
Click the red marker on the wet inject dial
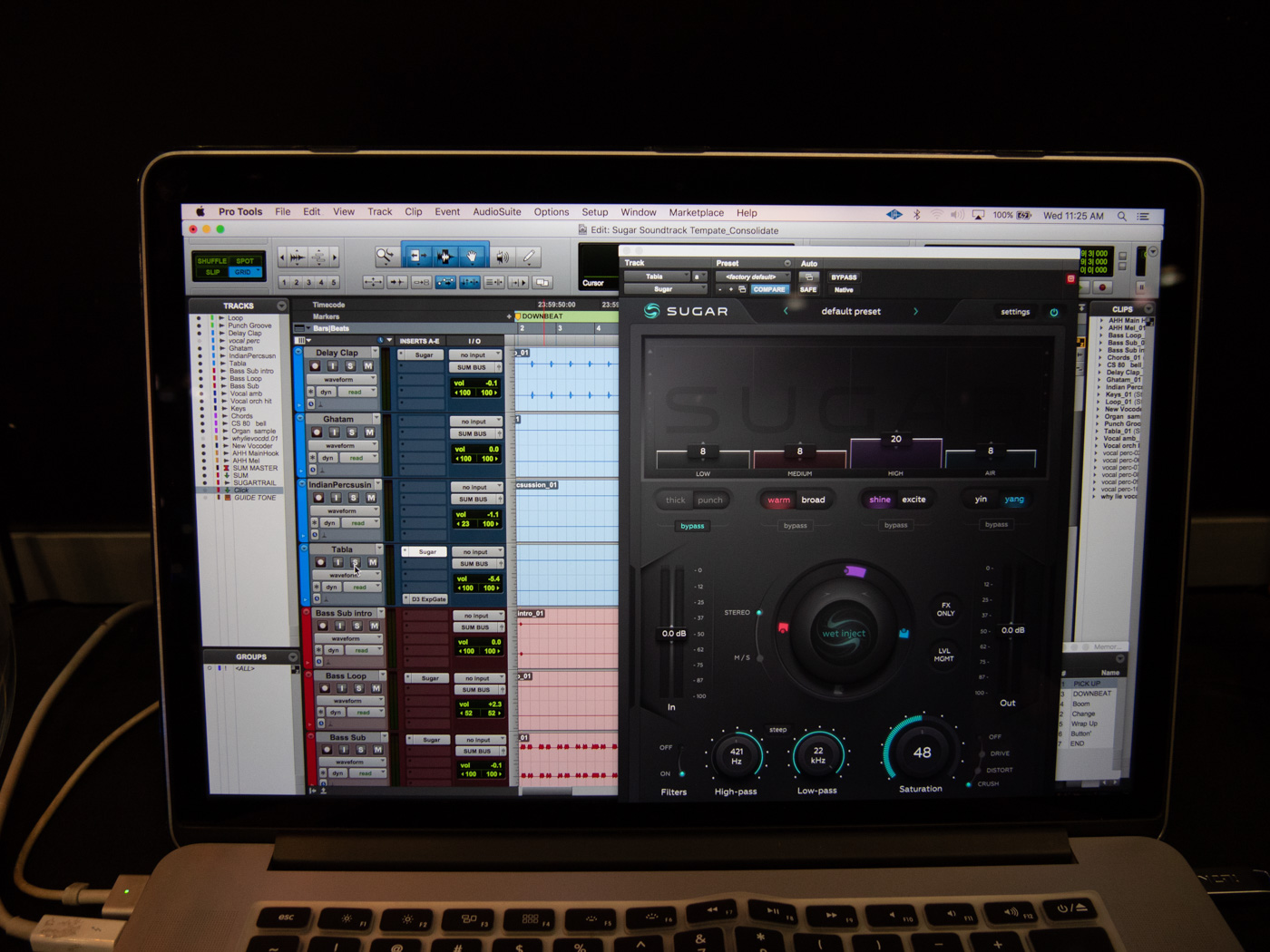tap(783, 627)
